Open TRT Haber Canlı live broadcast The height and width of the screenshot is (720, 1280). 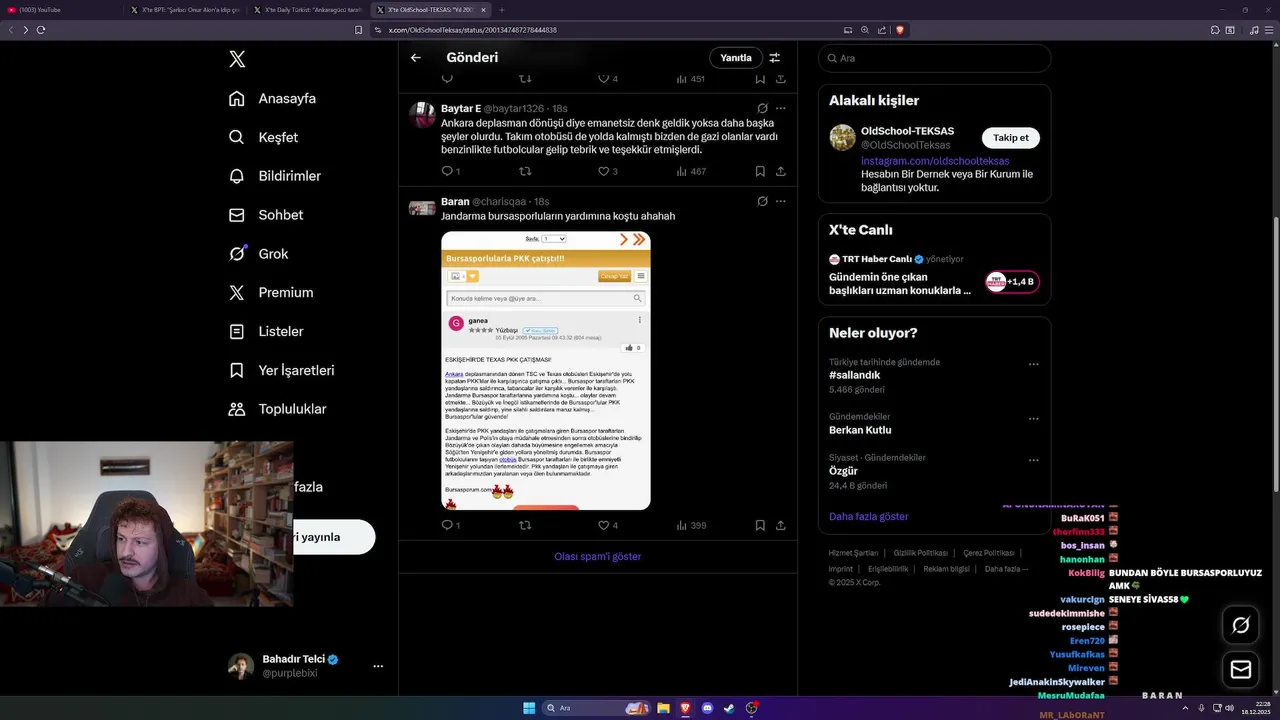[x=934, y=274]
